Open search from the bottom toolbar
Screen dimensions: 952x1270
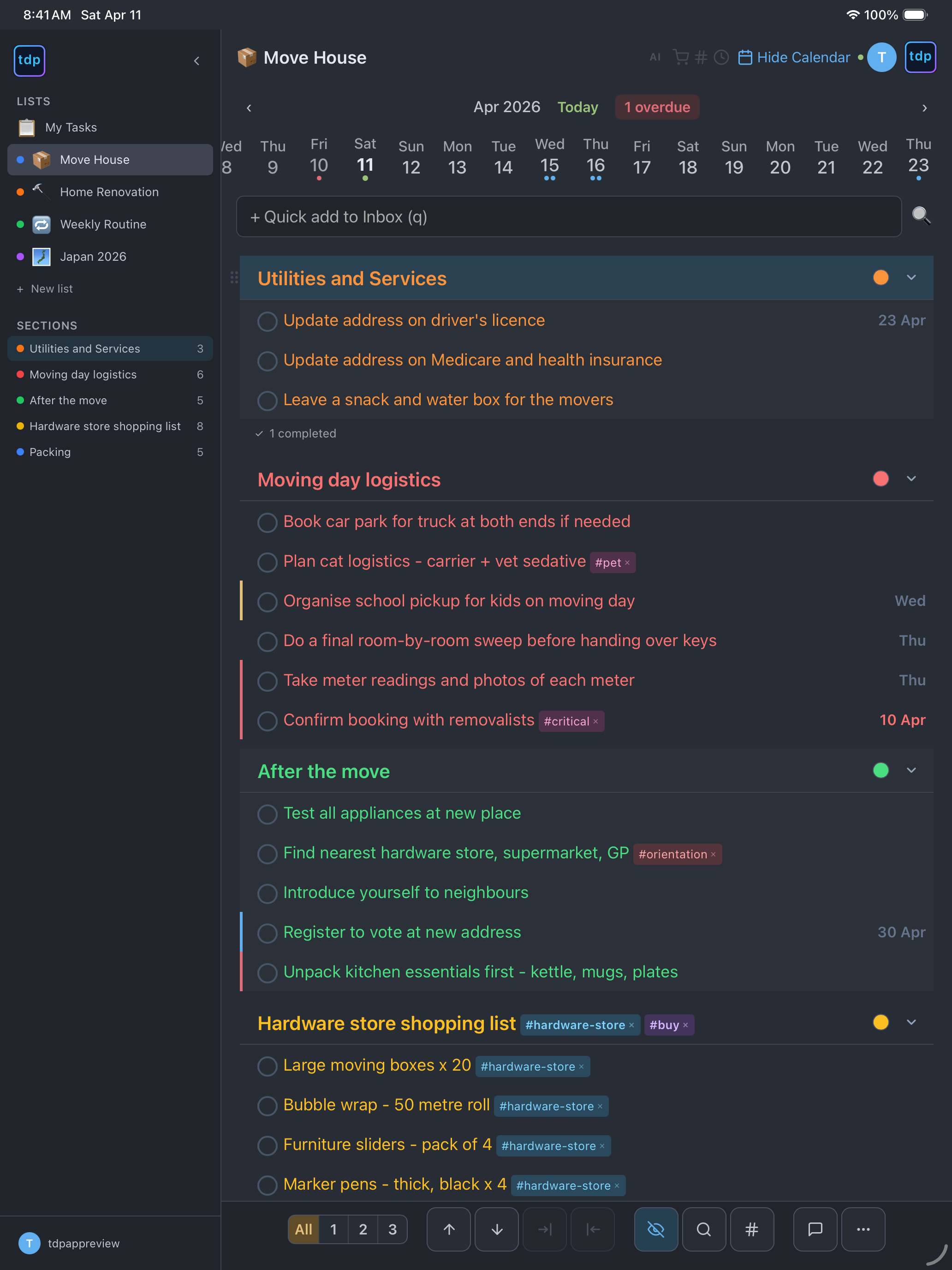[x=704, y=1229]
